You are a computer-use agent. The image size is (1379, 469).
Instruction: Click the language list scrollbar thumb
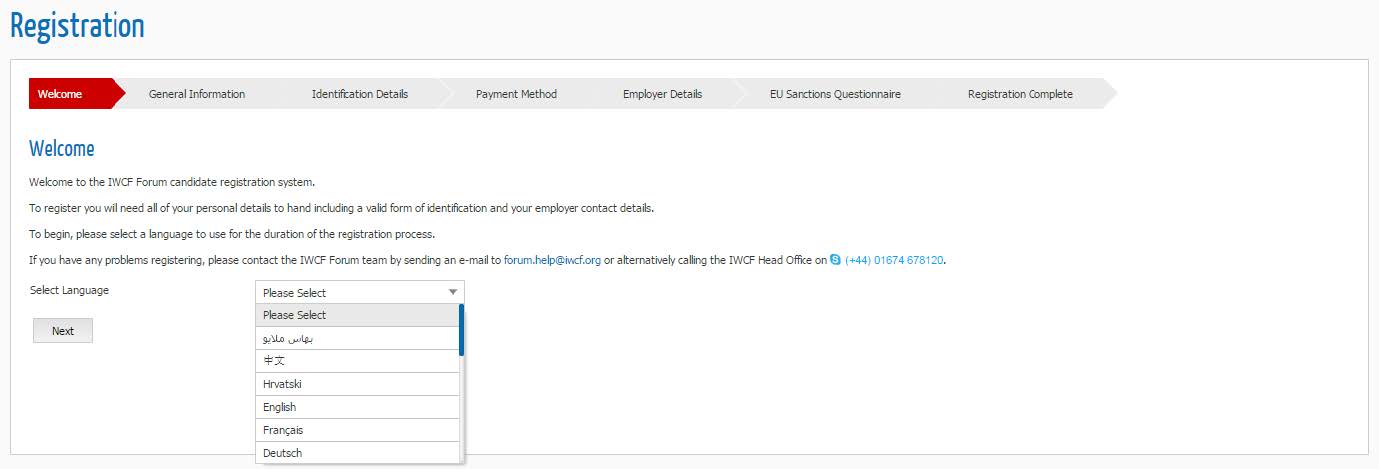click(461, 330)
